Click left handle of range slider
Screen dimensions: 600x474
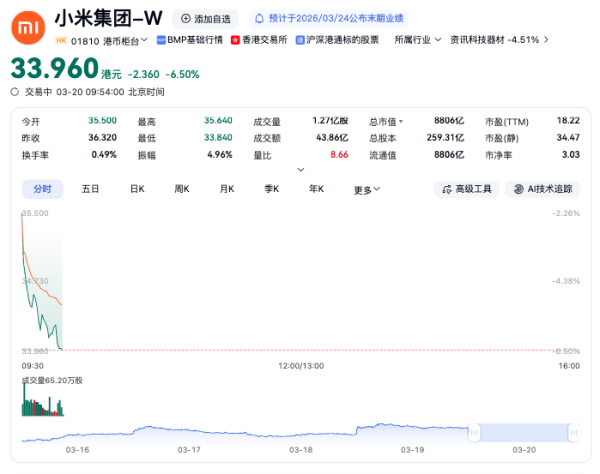[474, 433]
